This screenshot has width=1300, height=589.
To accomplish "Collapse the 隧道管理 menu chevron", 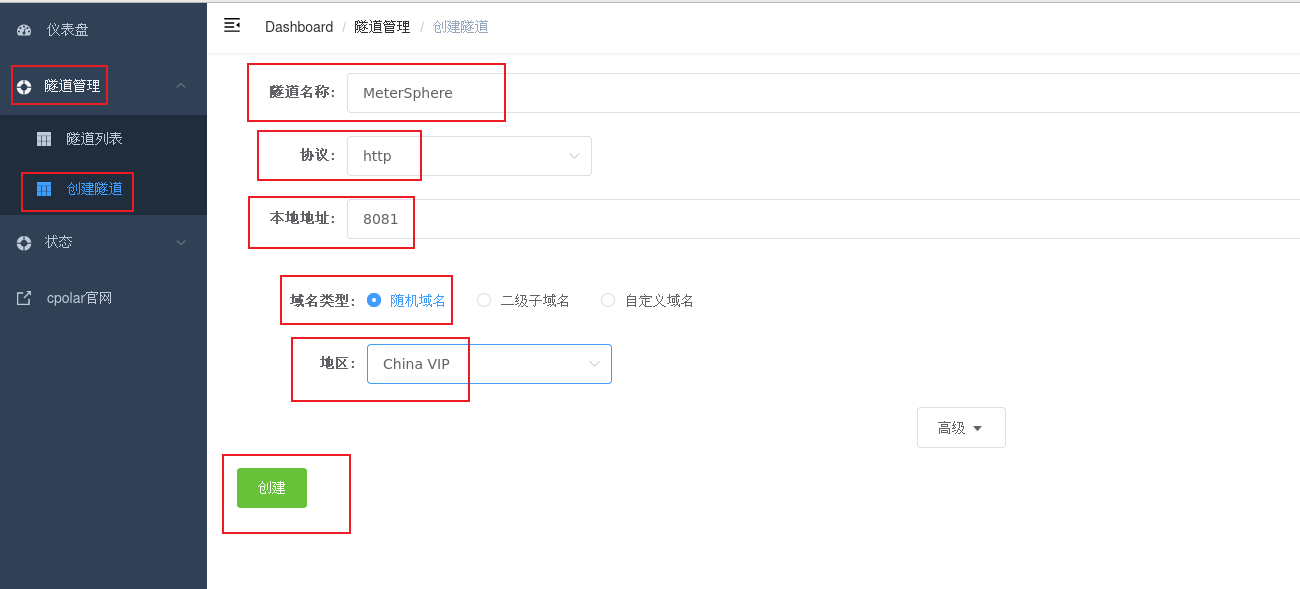I will click(x=181, y=86).
